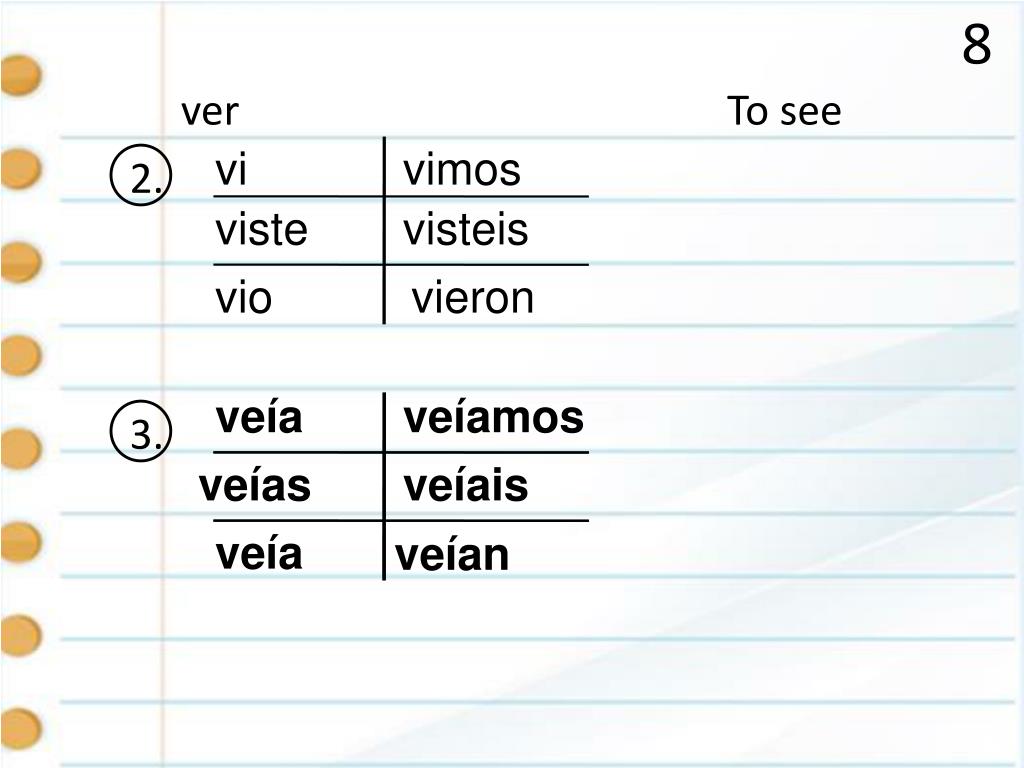Click the circled number 3 marker

click(140, 431)
